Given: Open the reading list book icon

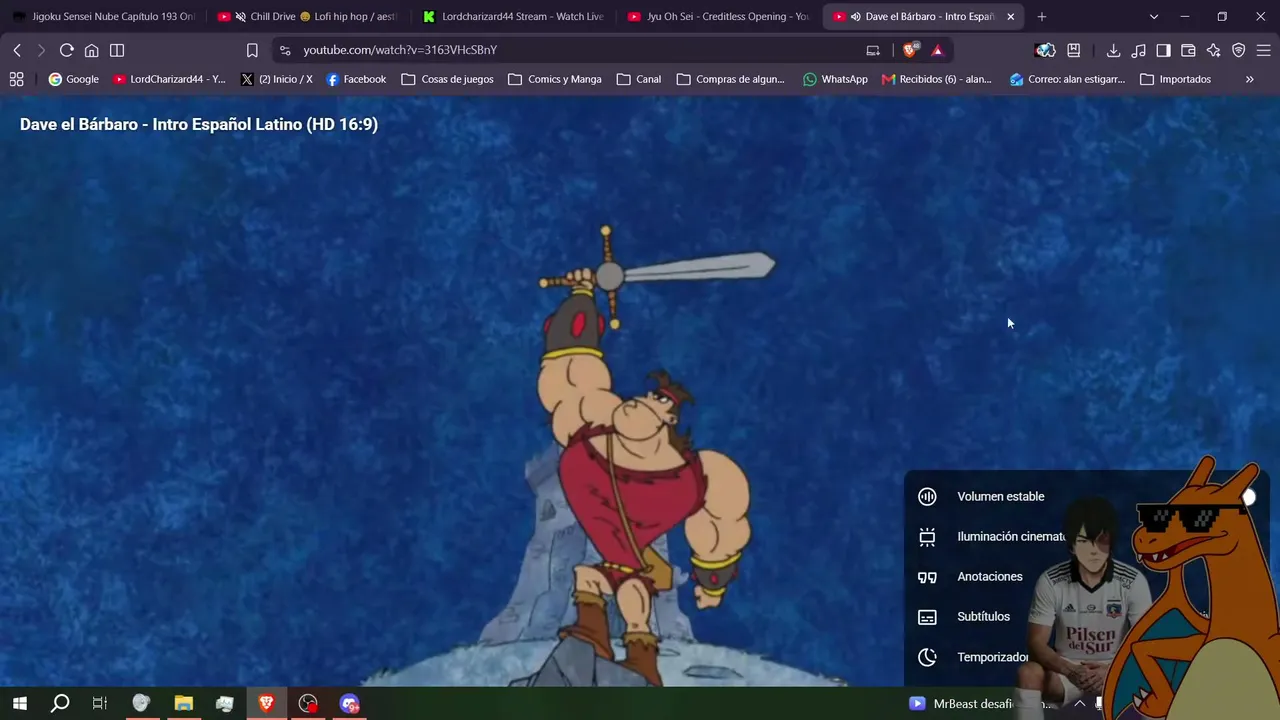Looking at the screenshot, I should coord(1074,50).
